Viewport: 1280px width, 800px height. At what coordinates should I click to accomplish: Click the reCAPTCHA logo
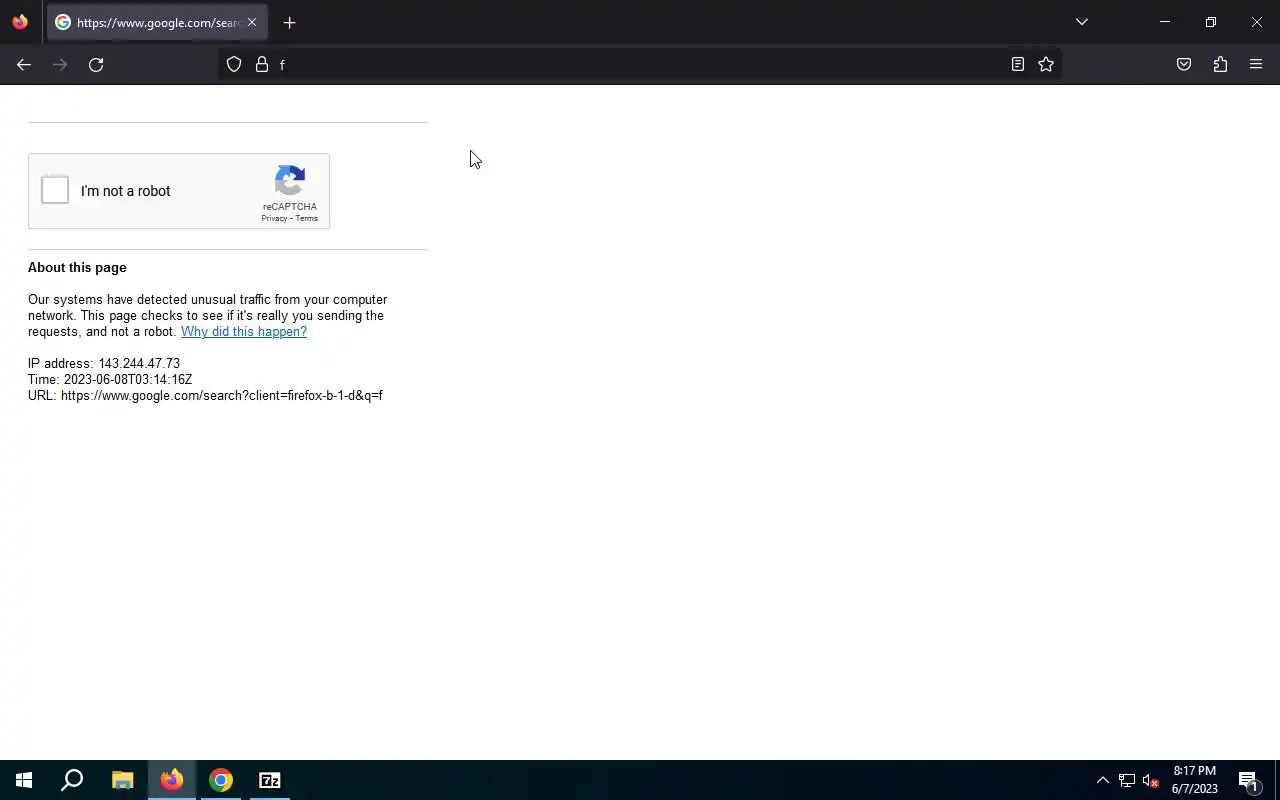[x=290, y=181]
